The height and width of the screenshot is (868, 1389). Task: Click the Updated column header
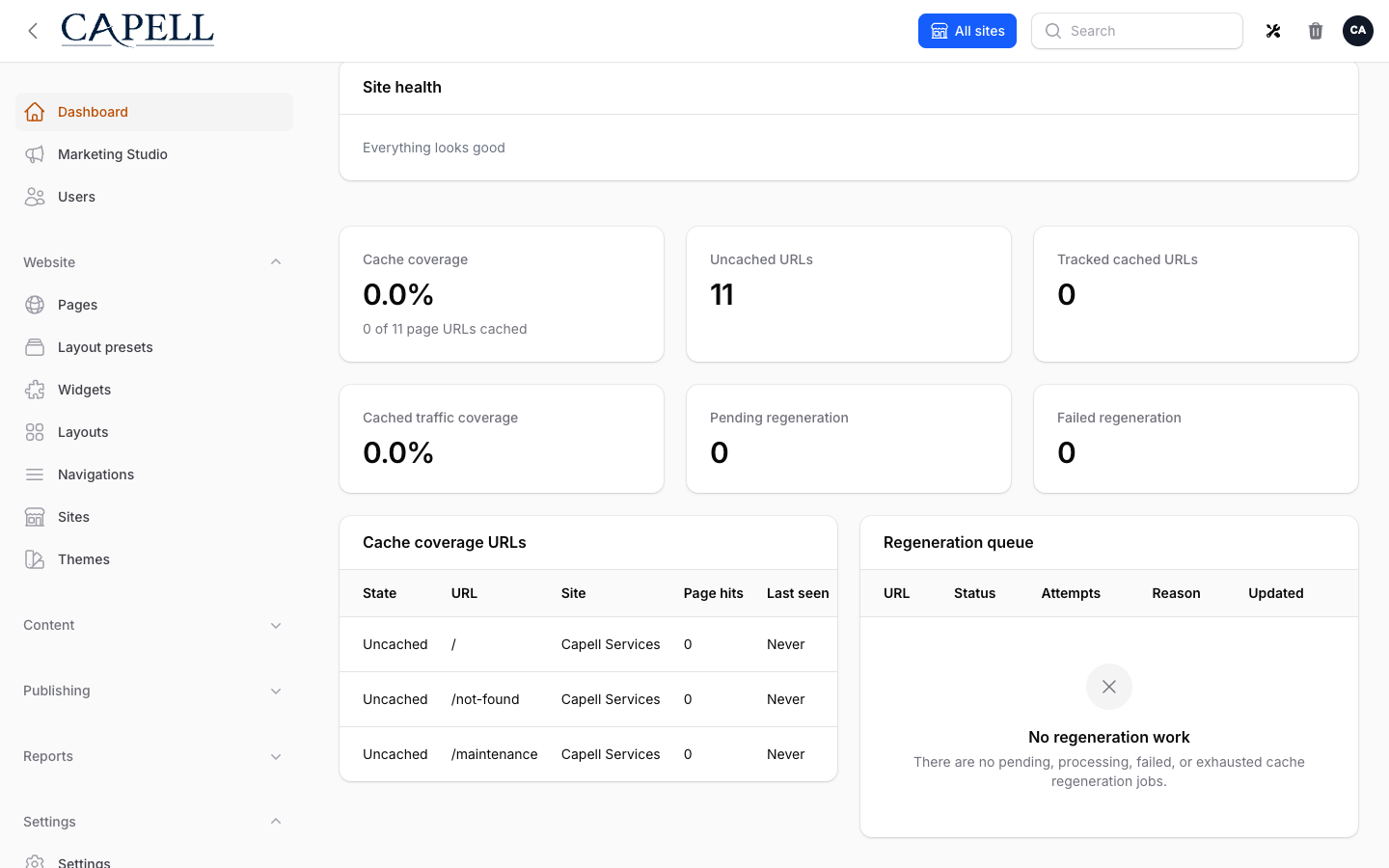tap(1276, 593)
